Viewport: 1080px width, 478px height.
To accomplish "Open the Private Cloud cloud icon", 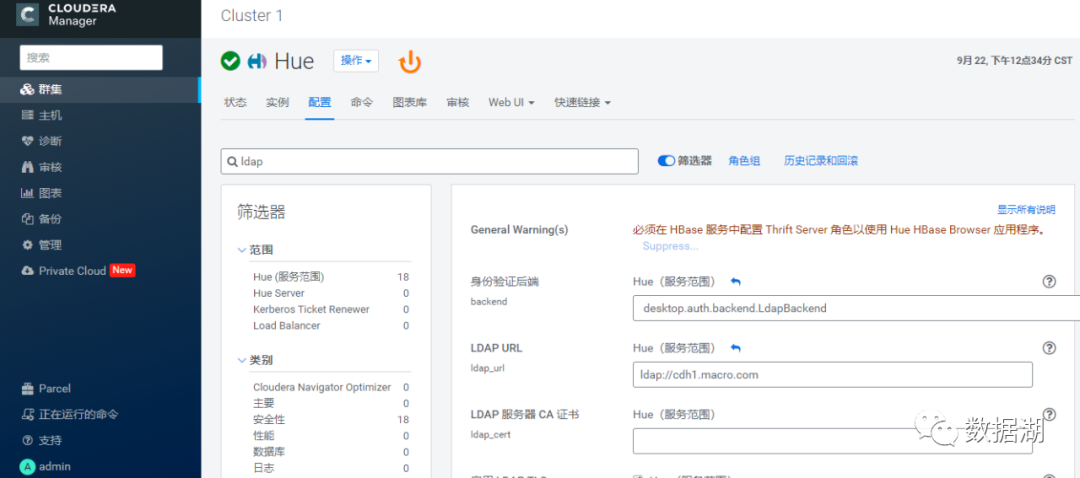I will coord(27,271).
